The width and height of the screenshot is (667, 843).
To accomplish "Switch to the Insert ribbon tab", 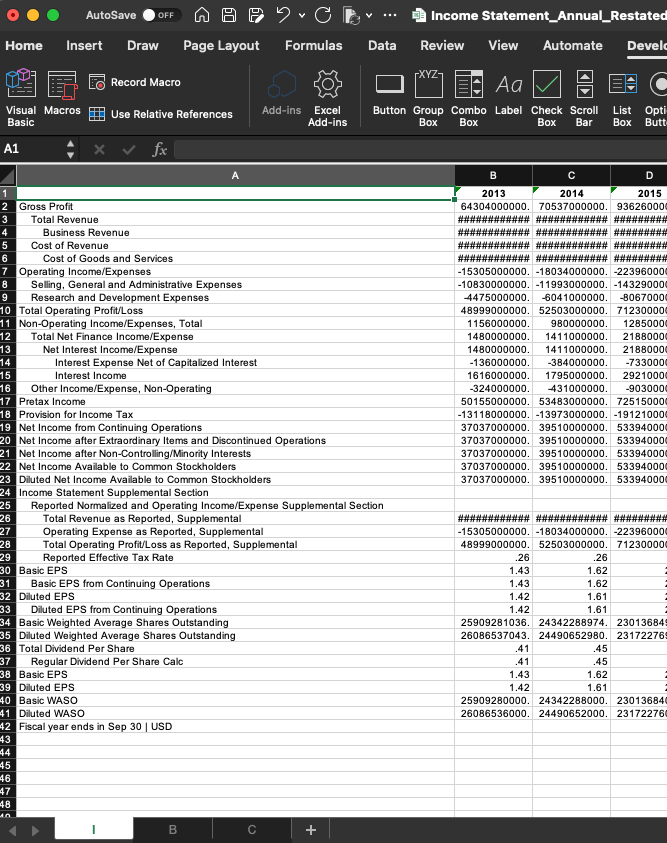I will point(84,46).
